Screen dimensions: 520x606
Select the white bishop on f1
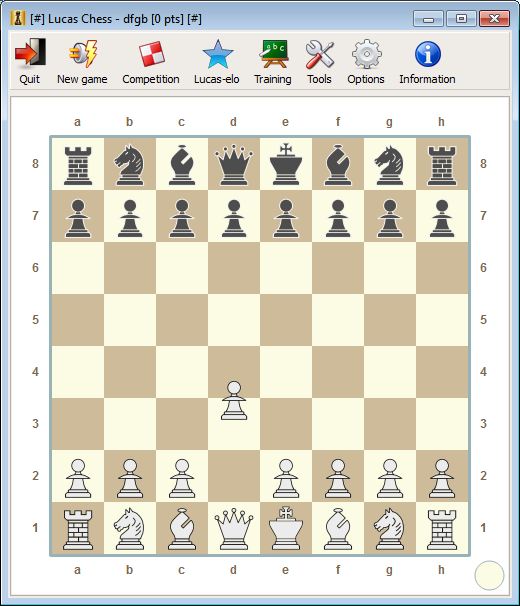(338, 528)
